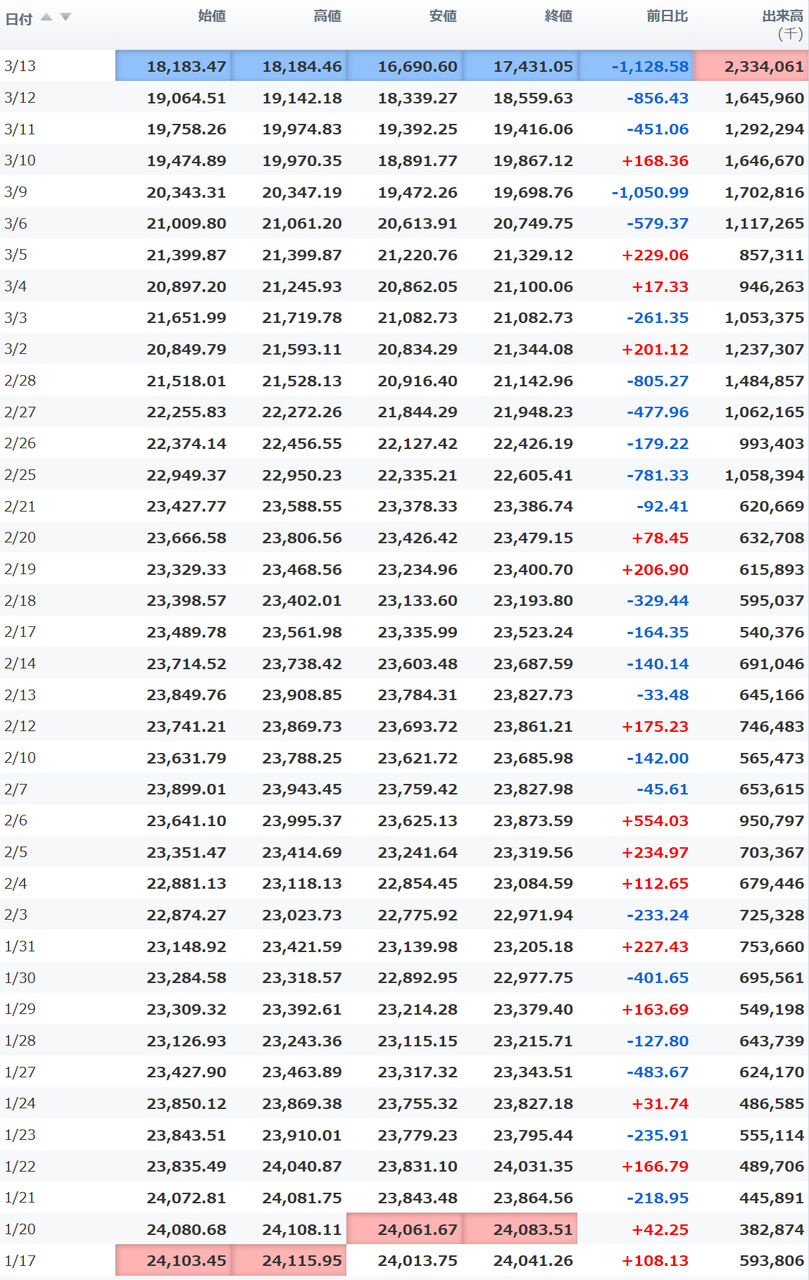809x1280 pixels.
Task: Select the 1/22 closing price 24,031.35
Action: tap(533, 1166)
